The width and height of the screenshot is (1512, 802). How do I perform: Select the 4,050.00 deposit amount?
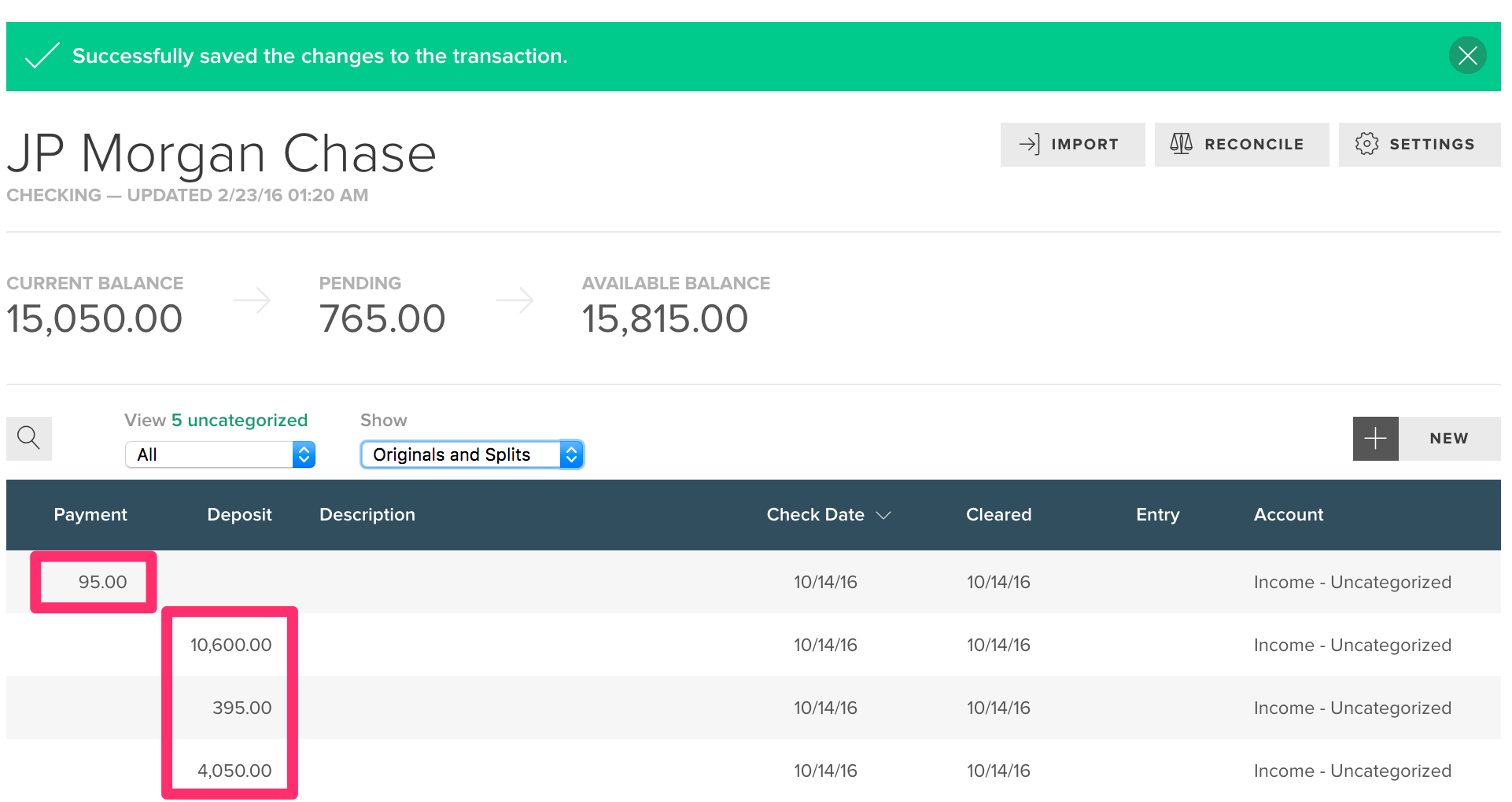tap(234, 771)
